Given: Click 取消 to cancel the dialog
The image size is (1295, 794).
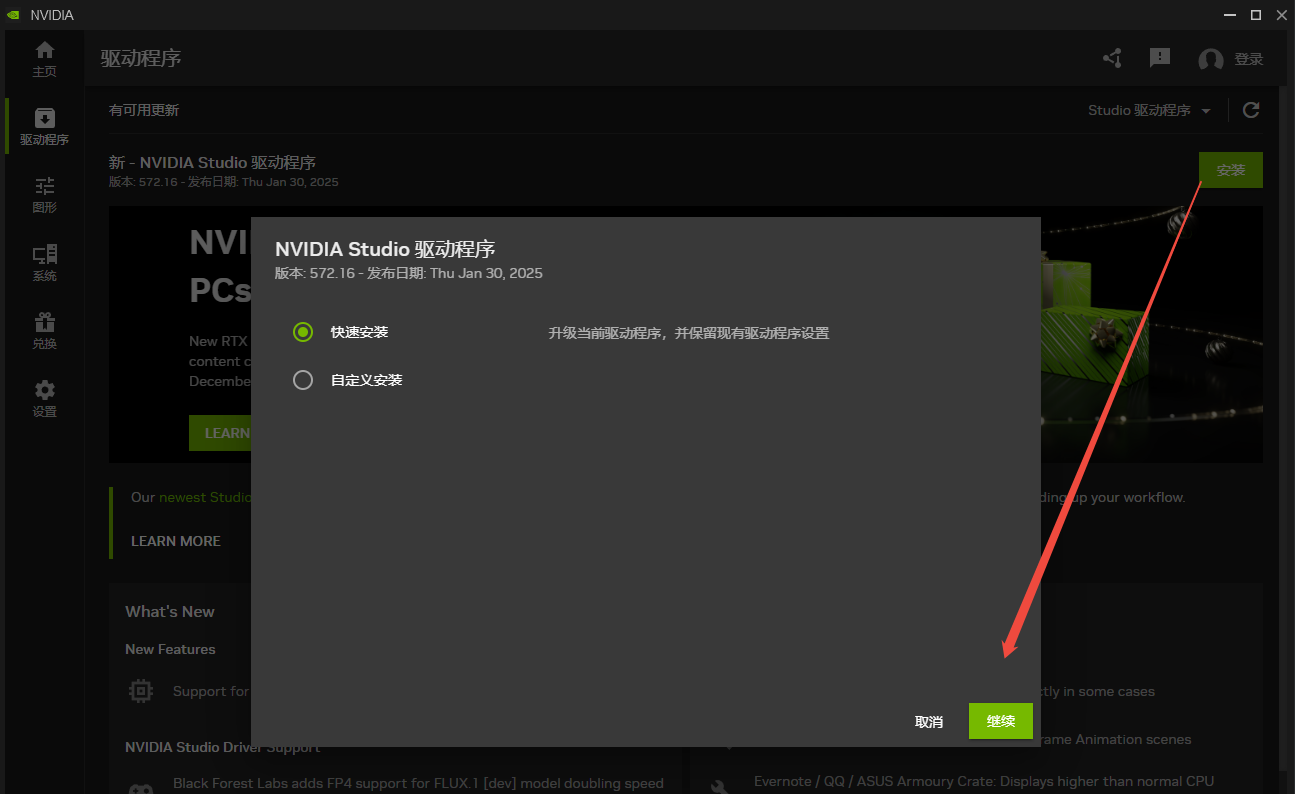Looking at the screenshot, I should coord(929,721).
